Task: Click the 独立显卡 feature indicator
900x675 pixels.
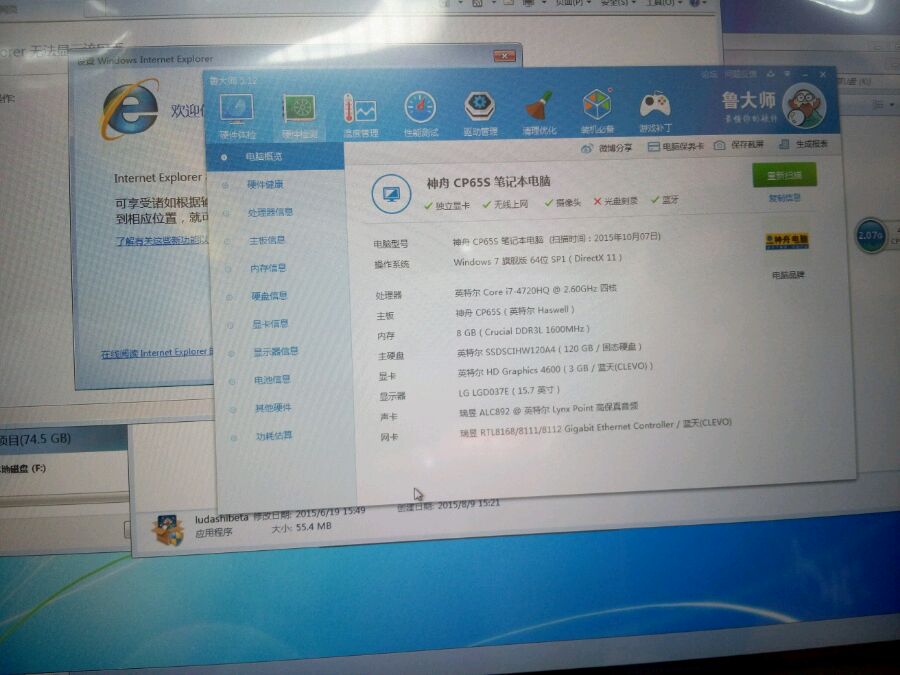Action: [x=447, y=205]
